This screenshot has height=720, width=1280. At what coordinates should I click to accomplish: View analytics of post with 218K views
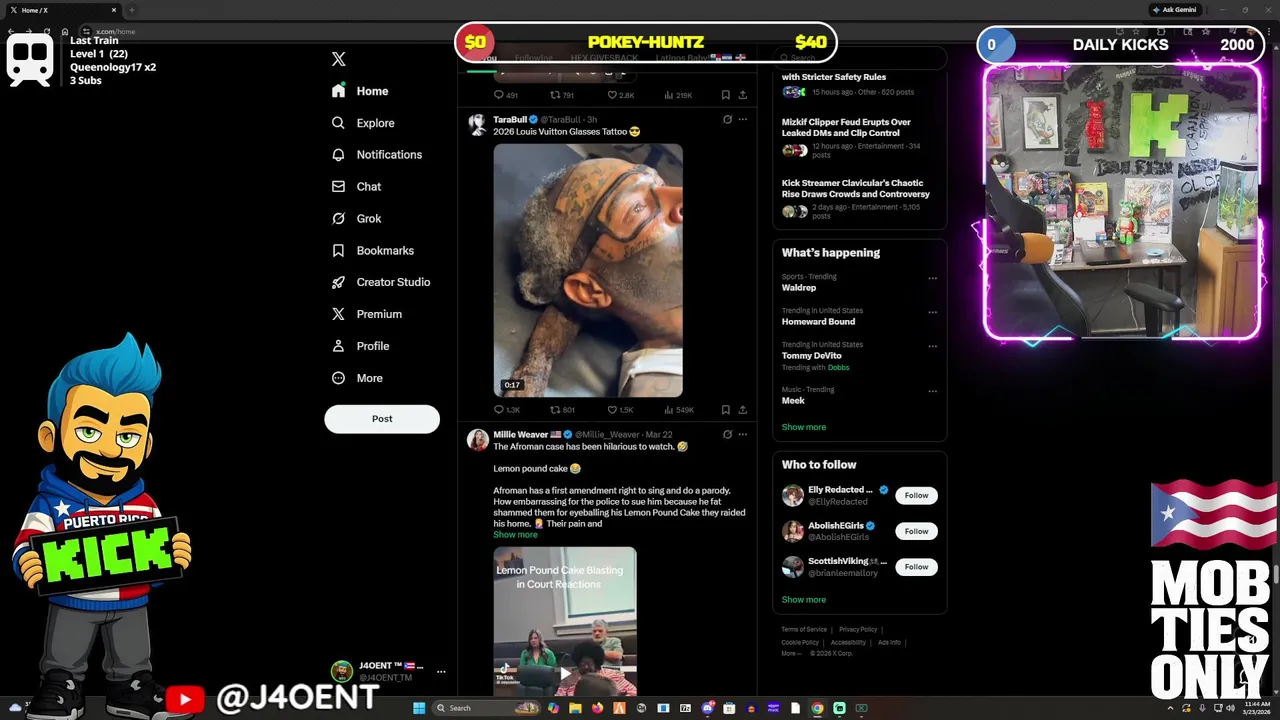[x=678, y=95]
